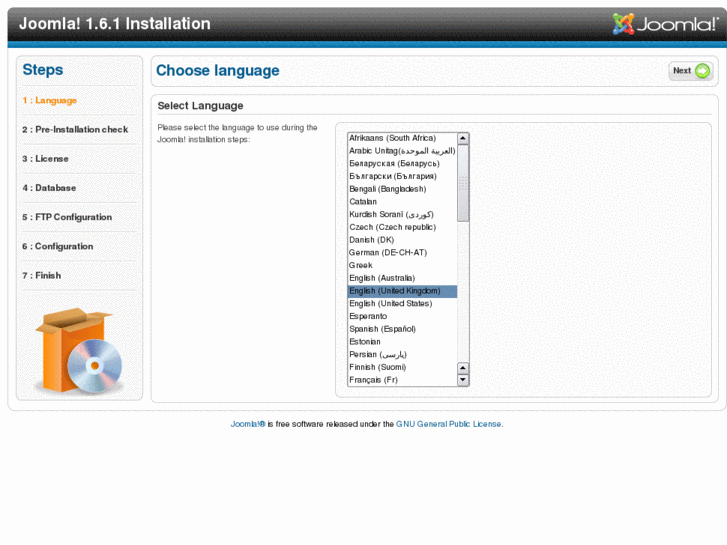Click the Joomla! logo in header
727x545 pixels.
[665, 24]
